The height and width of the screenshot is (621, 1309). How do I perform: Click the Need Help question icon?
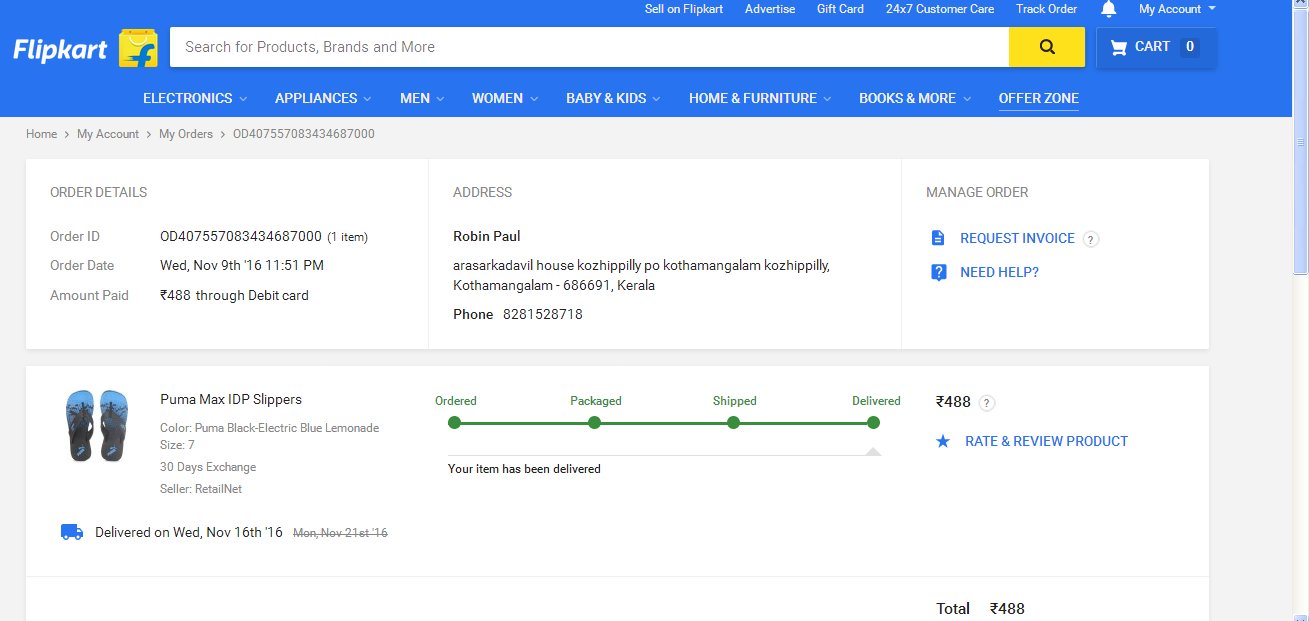point(938,272)
